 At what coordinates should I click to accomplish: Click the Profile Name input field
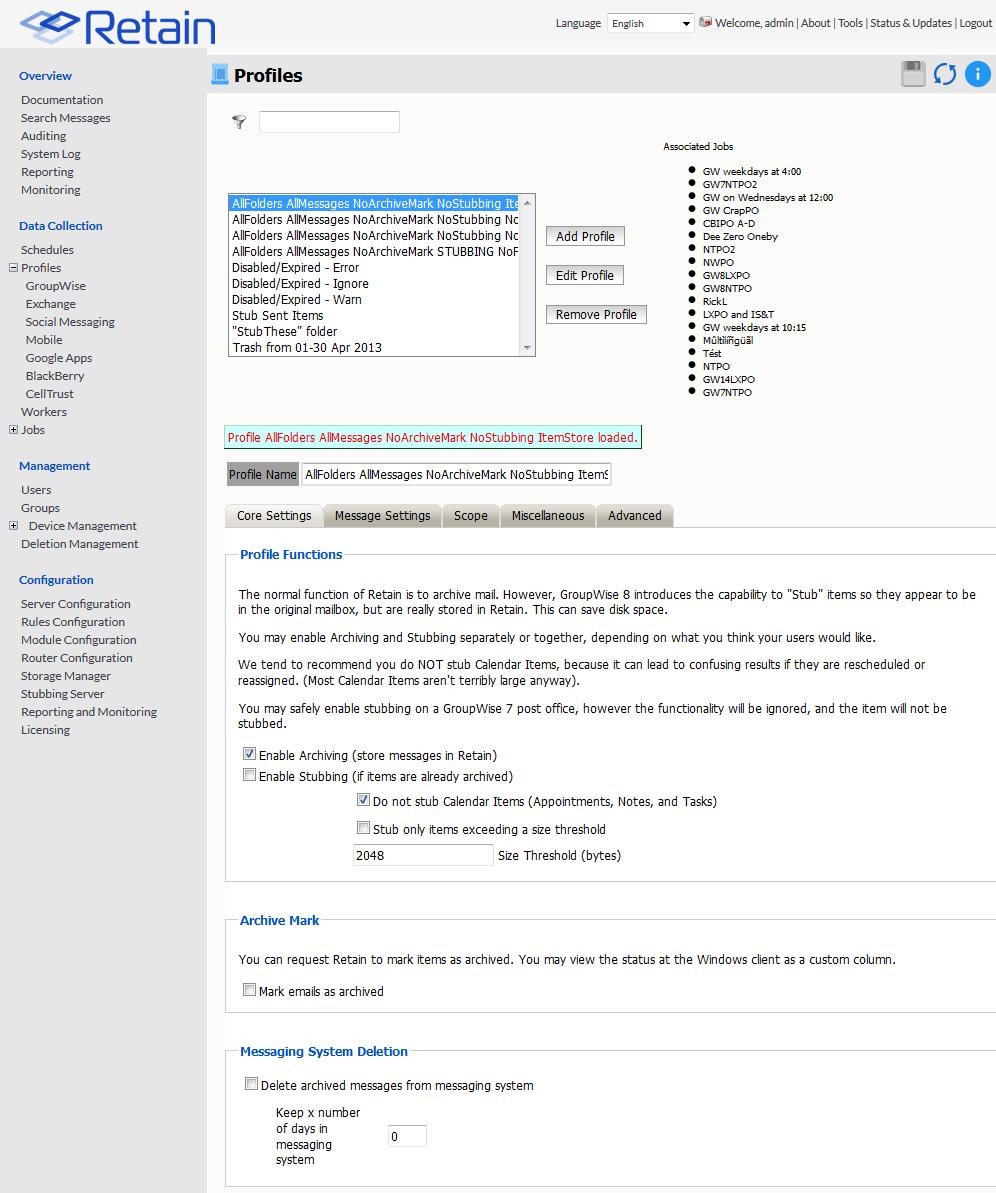pos(457,474)
